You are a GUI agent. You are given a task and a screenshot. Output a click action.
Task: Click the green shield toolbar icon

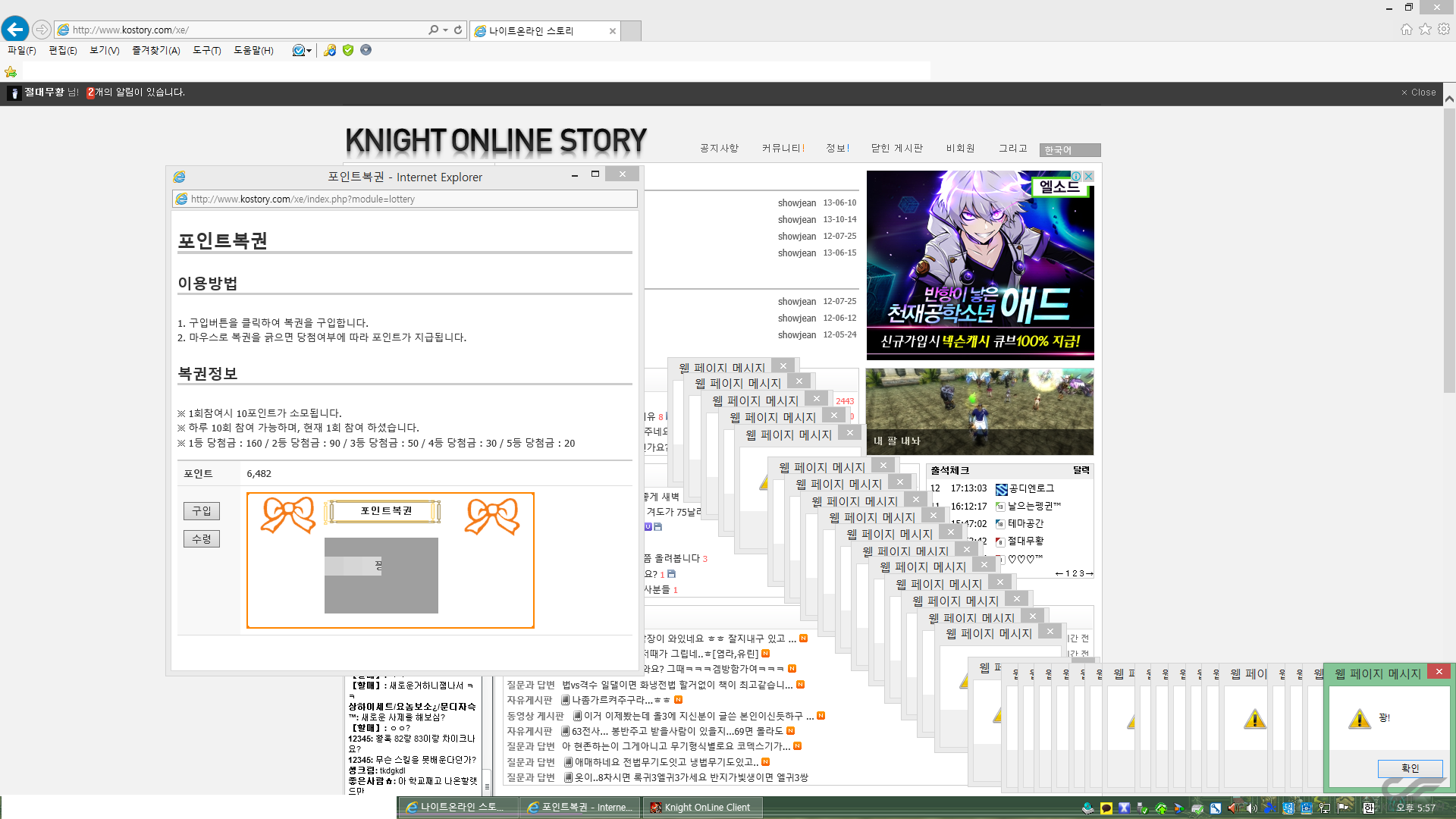point(348,50)
